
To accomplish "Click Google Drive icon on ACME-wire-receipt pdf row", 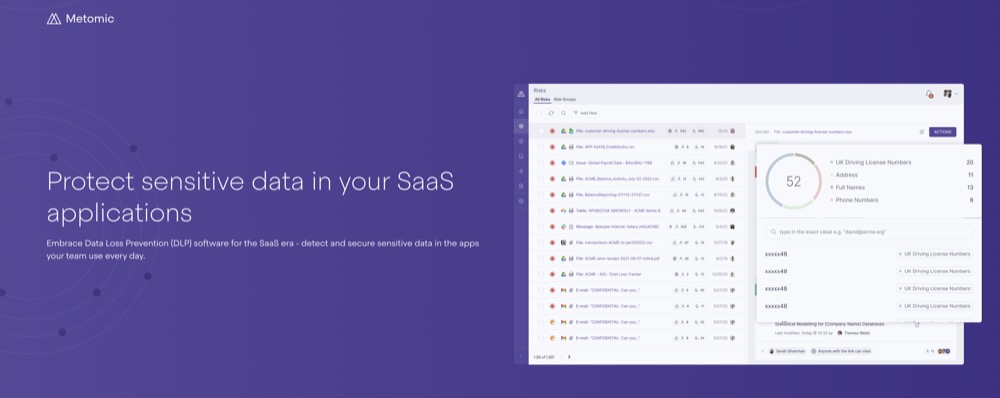I will (x=563, y=258).
